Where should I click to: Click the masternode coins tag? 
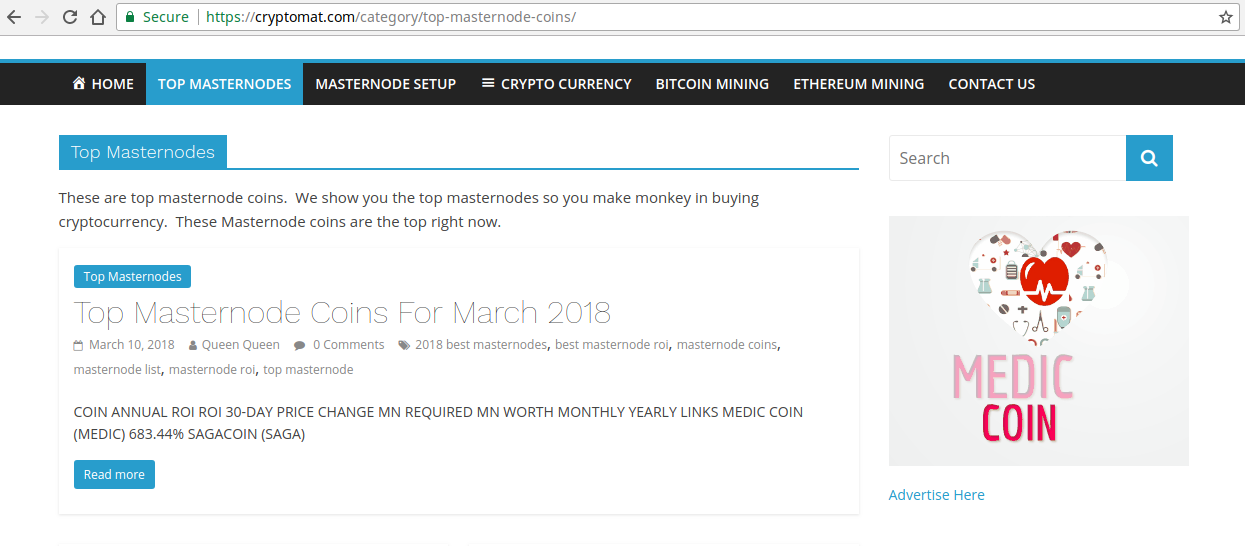(727, 345)
